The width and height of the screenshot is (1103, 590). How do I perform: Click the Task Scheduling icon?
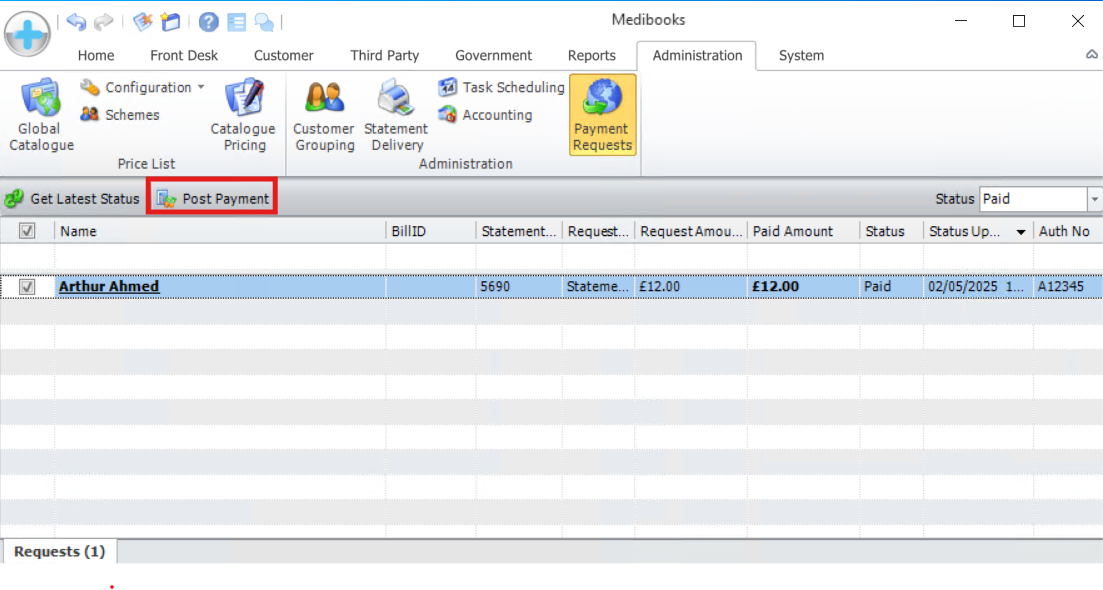click(x=447, y=88)
